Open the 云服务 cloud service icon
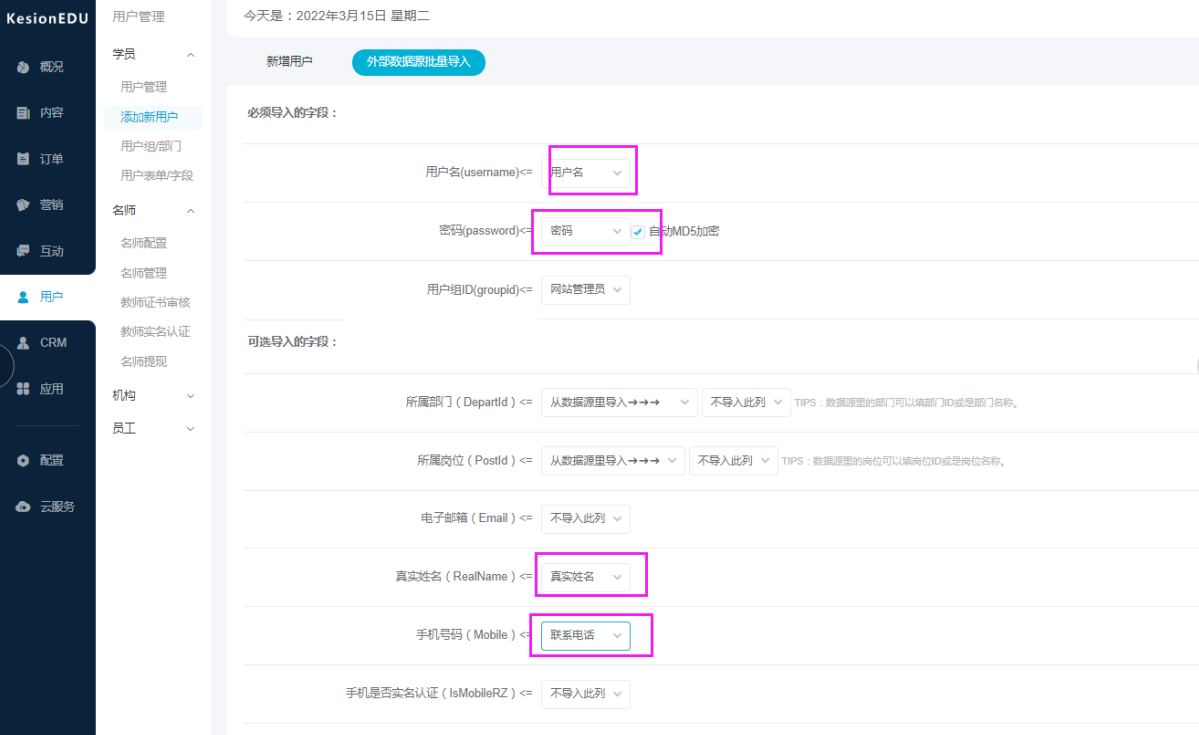 tap(23, 507)
